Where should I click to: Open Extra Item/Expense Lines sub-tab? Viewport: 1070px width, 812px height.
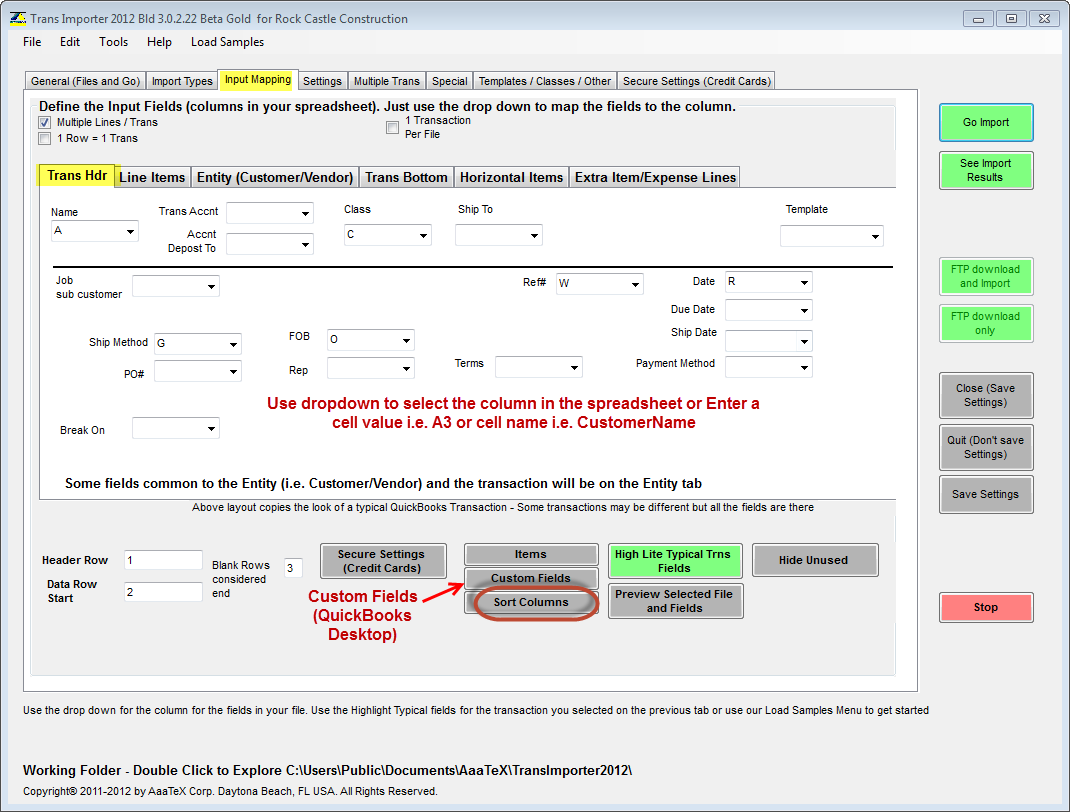click(655, 177)
